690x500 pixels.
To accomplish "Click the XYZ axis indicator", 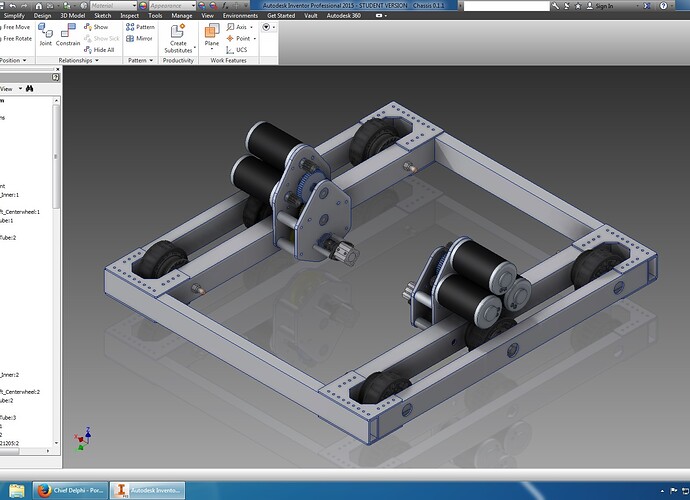I will pyautogui.click(x=83, y=438).
